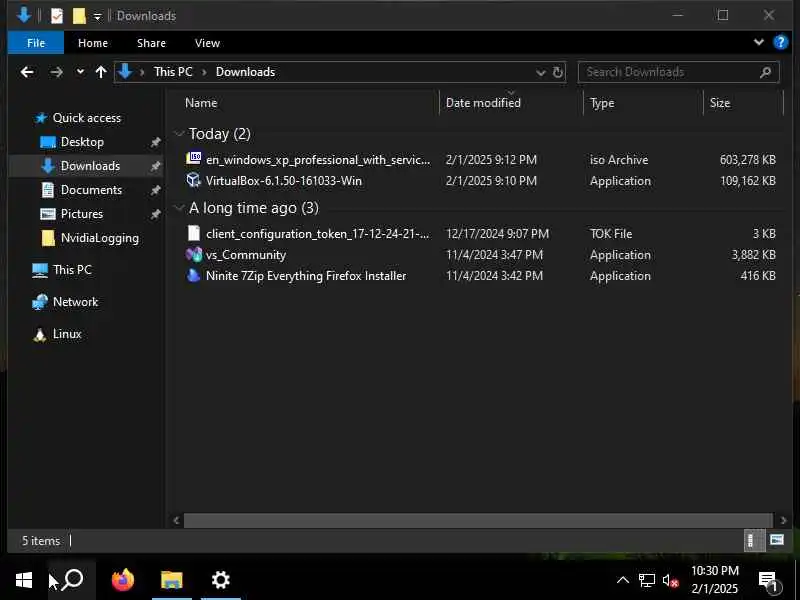Open Settings gear from the taskbar
Image resolution: width=800 pixels, height=600 pixels.
pos(220,580)
